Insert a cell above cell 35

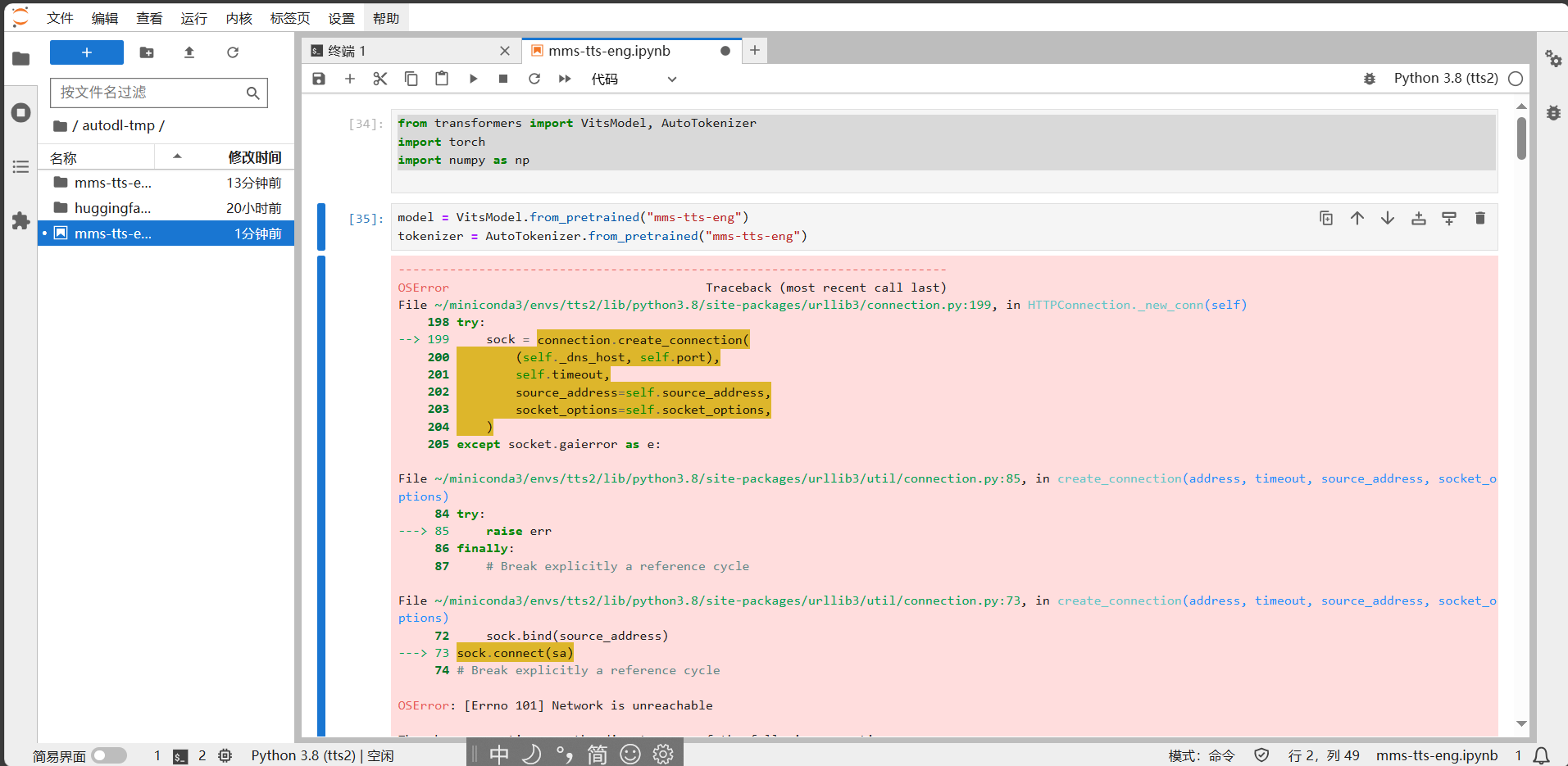[x=1419, y=218]
